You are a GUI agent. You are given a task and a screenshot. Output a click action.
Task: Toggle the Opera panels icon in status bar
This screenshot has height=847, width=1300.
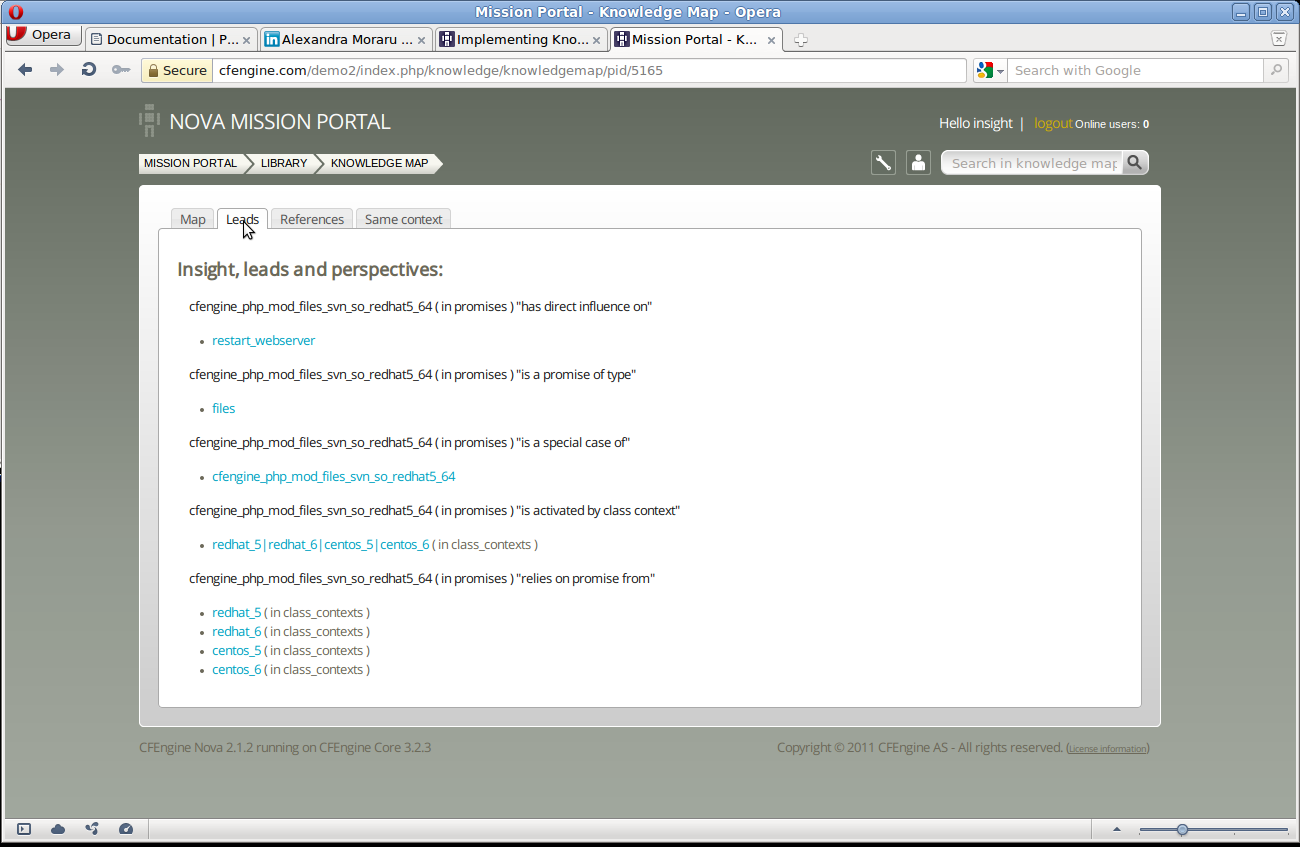point(24,829)
